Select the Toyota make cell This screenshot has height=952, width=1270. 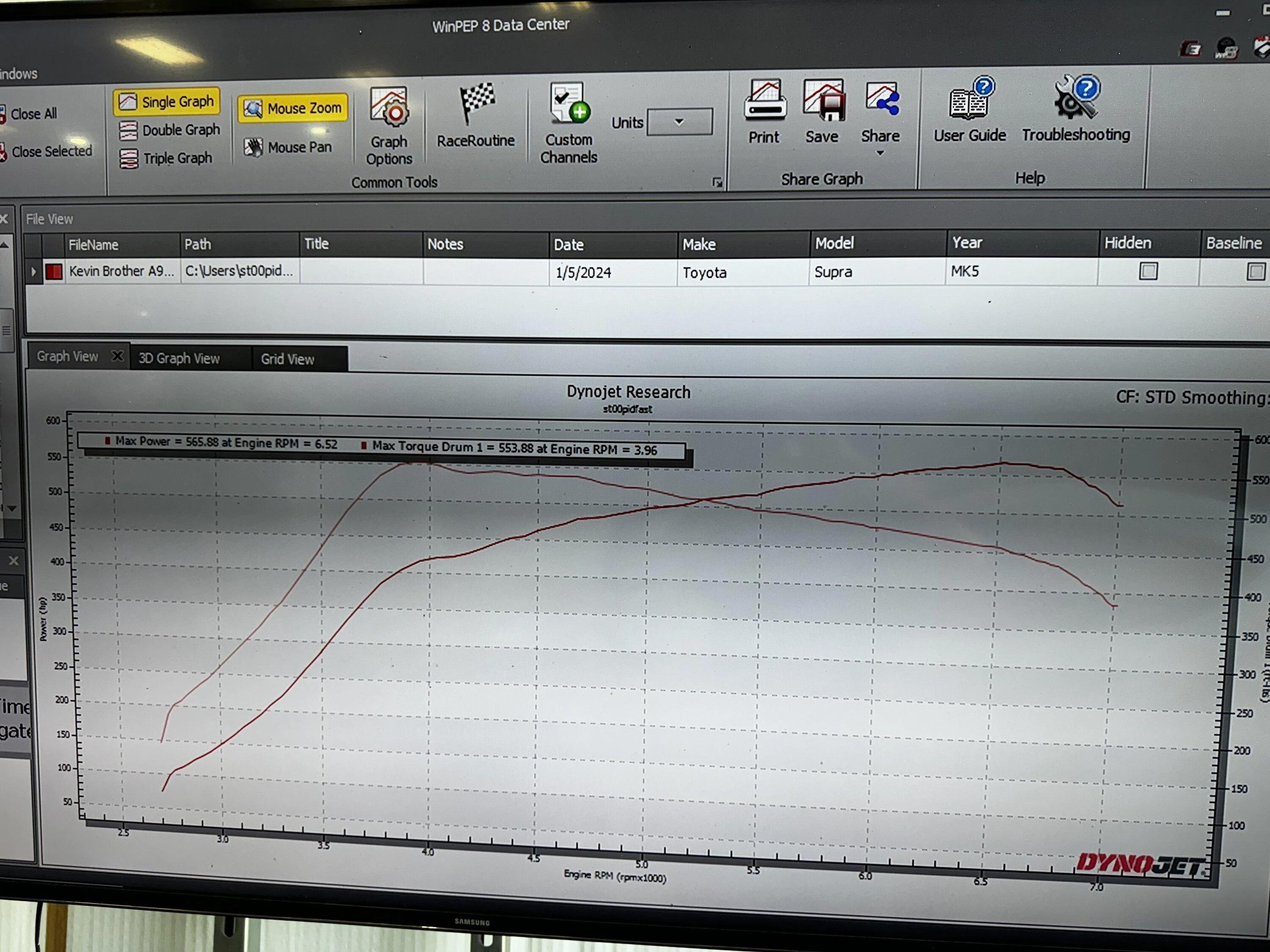tap(743, 272)
